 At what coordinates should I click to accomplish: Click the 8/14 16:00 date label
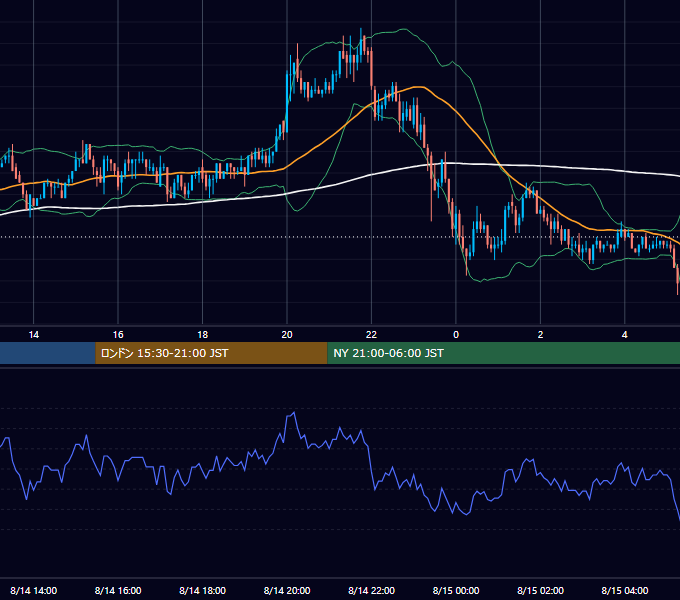click(118, 590)
